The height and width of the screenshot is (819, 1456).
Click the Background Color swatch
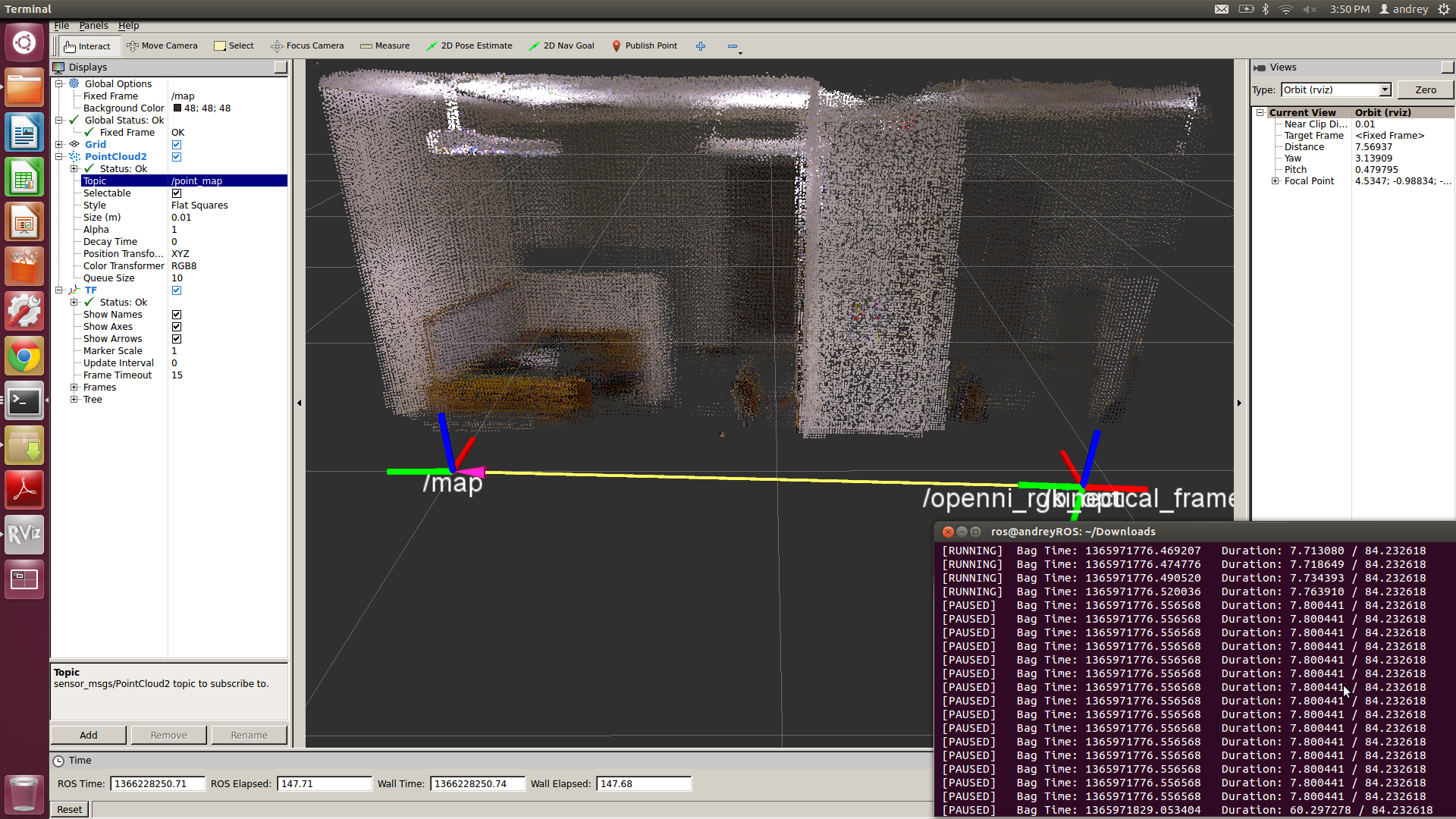[177, 108]
